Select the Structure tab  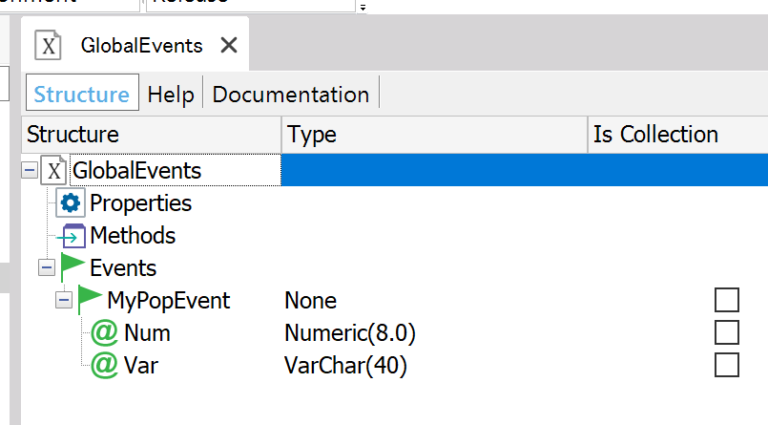81,94
